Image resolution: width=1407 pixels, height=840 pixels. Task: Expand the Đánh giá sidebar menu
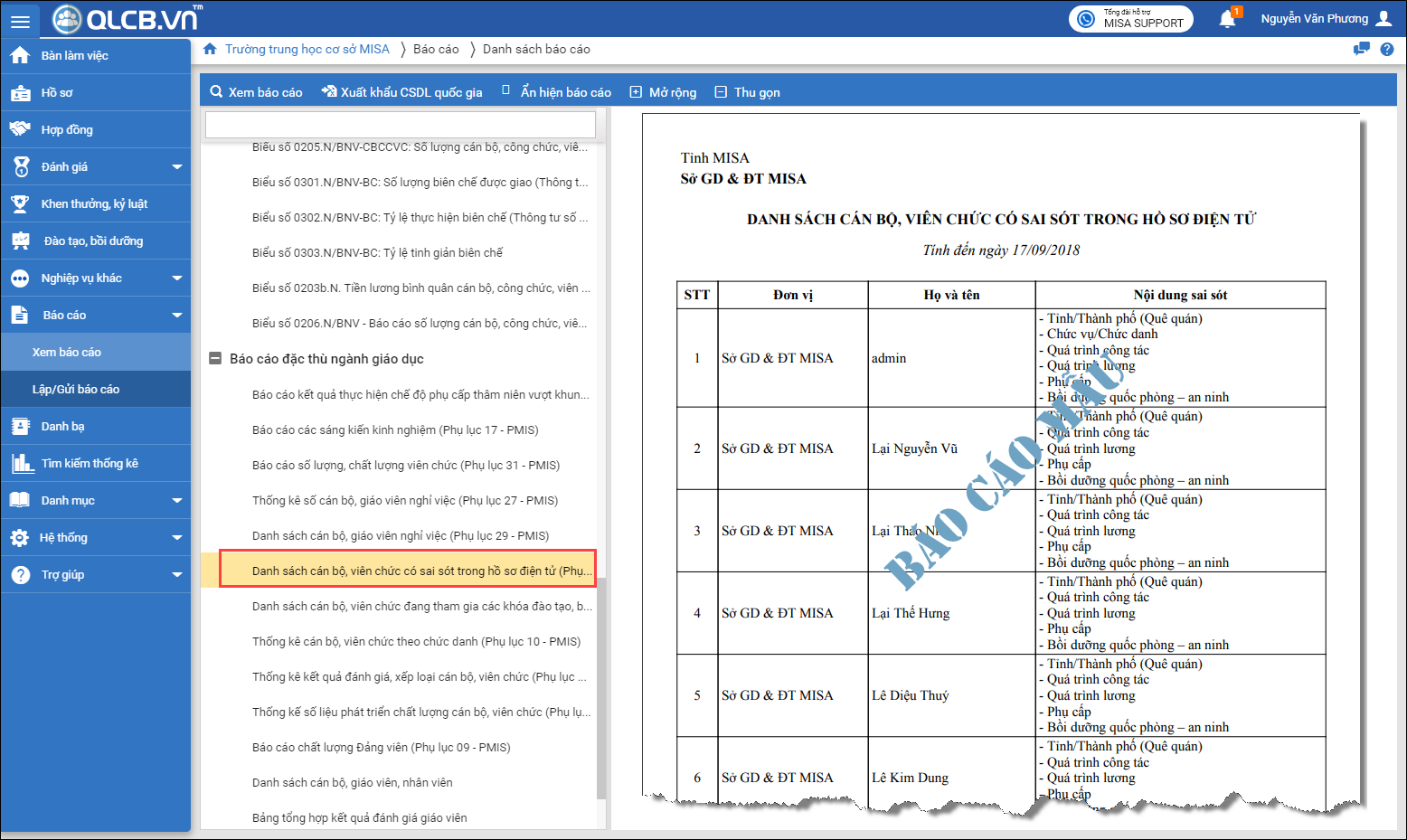(x=176, y=167)
